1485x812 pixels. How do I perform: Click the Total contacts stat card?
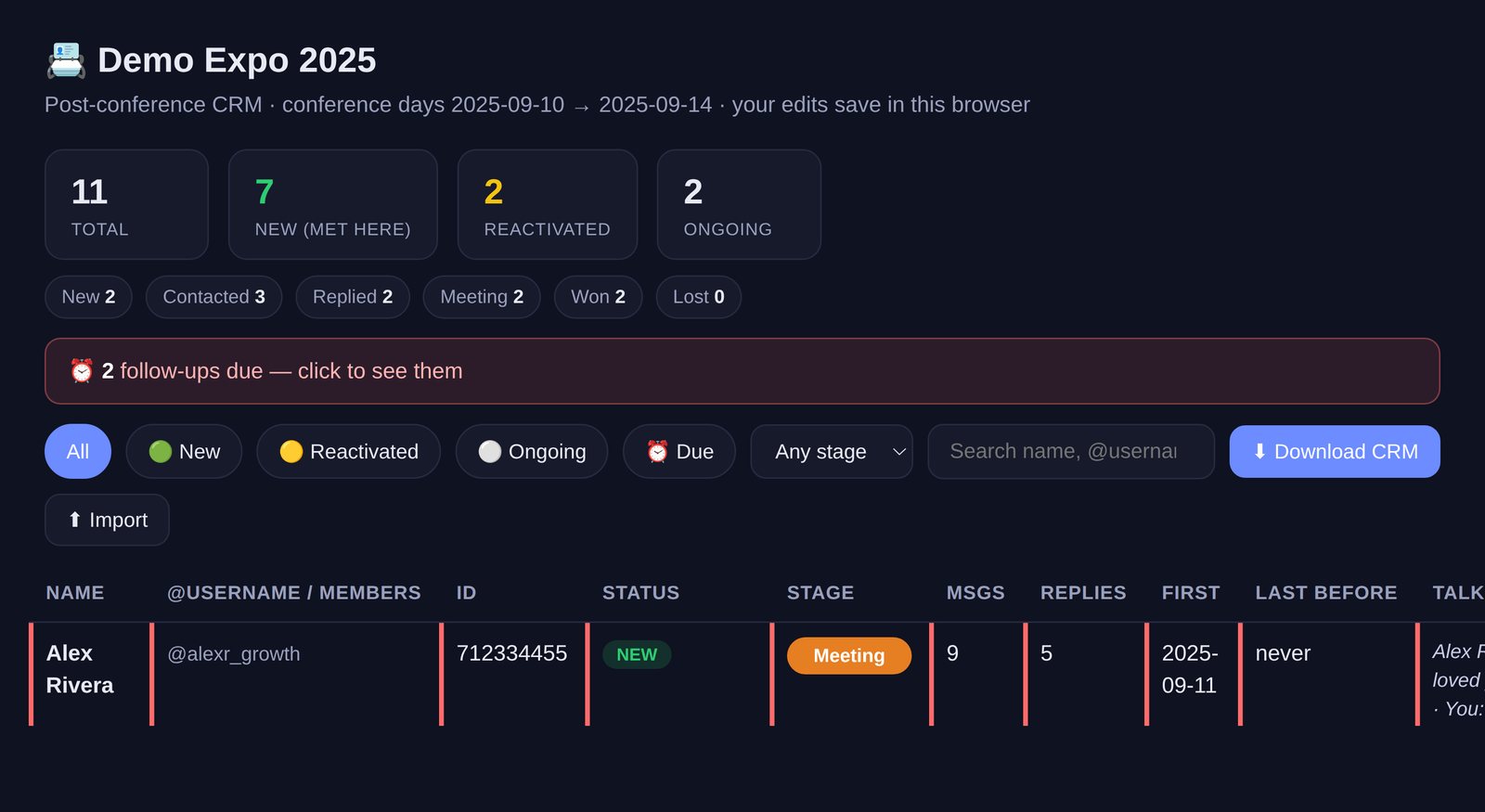[126, 204]
